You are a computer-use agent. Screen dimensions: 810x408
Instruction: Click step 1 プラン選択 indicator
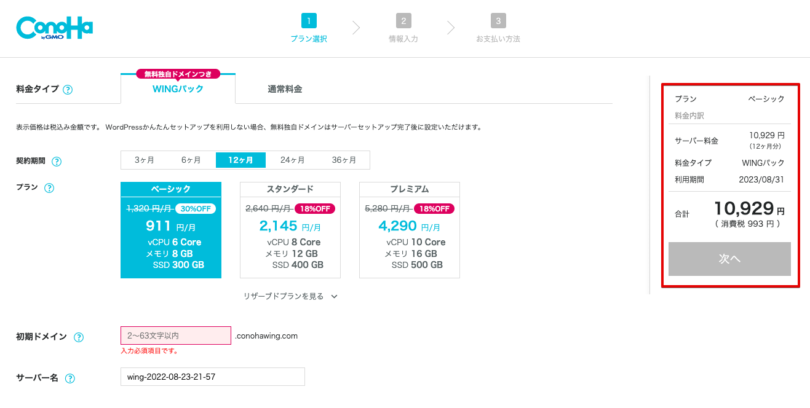pyautogui.click(x=309, y=20)
